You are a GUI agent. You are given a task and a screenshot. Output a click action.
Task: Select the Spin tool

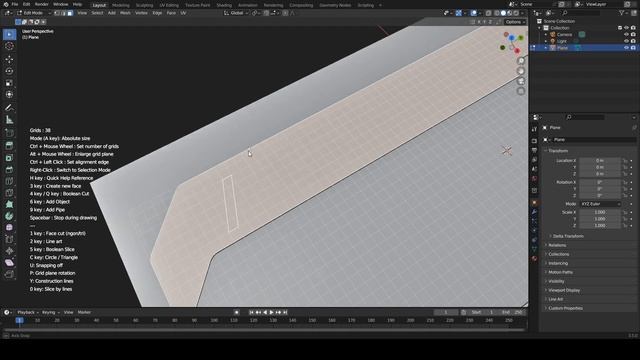(x=9, y=216)
